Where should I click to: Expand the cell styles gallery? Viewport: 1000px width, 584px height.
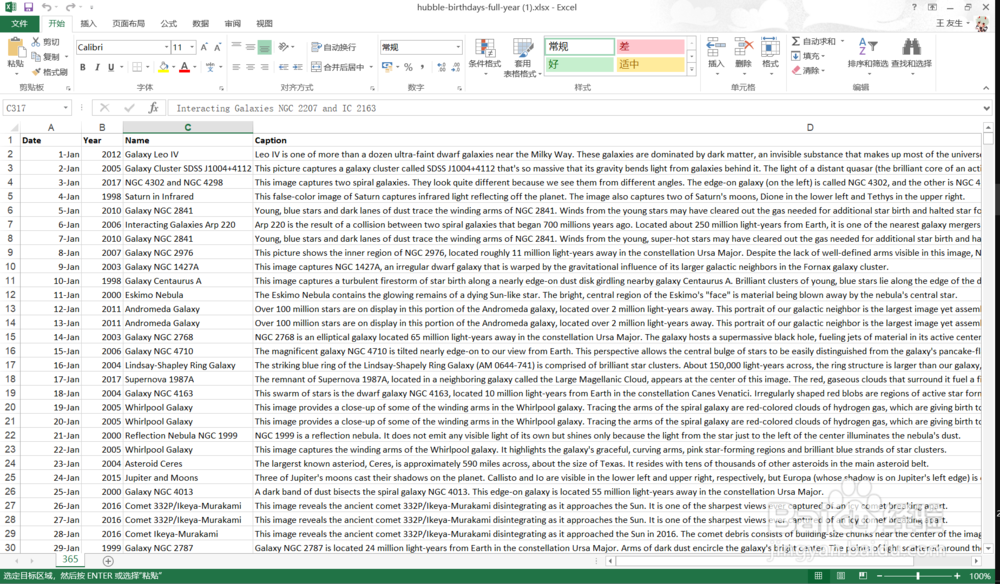click(691, 69)
